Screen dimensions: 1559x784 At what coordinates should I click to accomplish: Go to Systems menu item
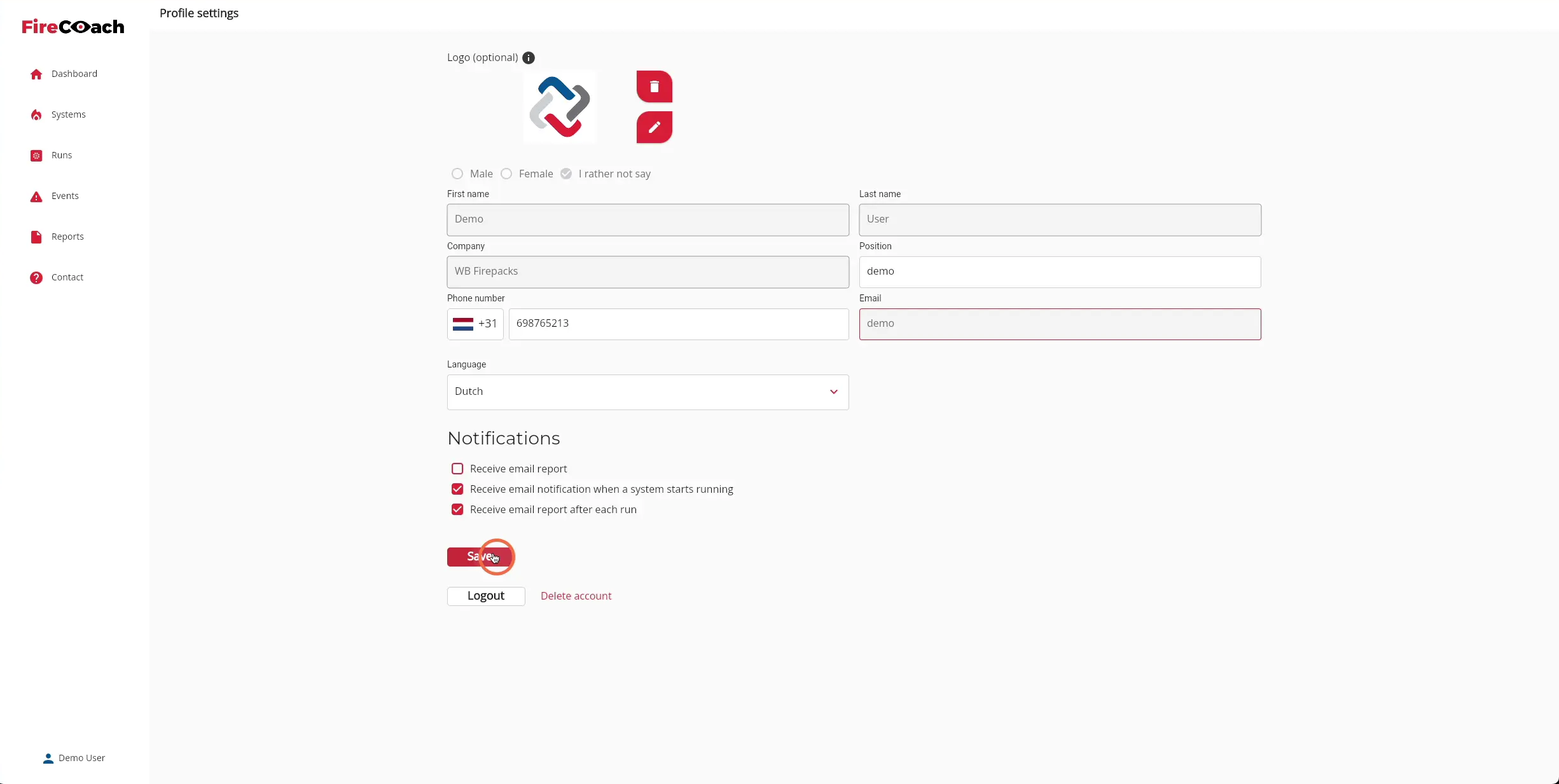(69, 114)
